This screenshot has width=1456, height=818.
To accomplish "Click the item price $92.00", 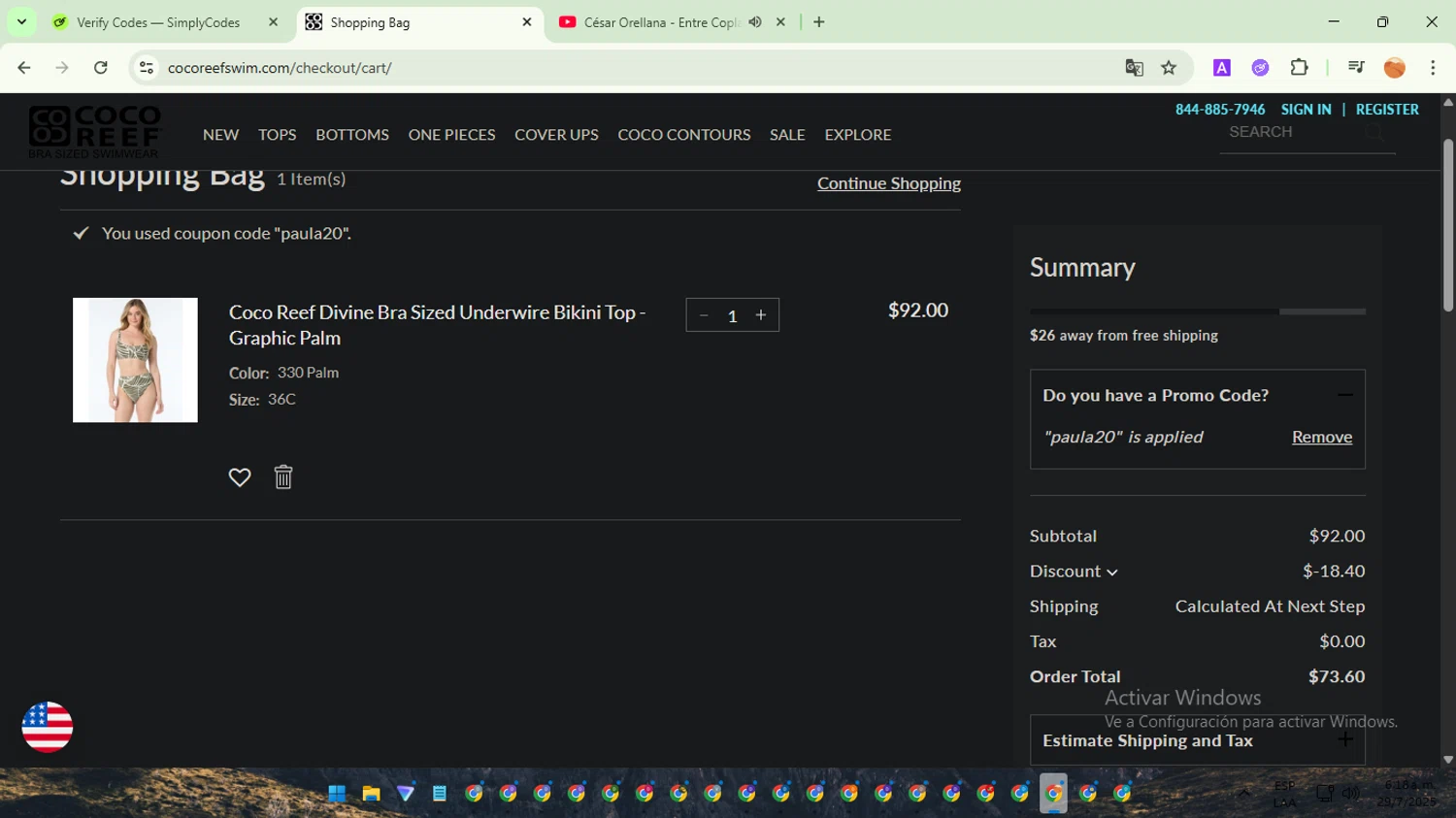I will coord(918,311).
